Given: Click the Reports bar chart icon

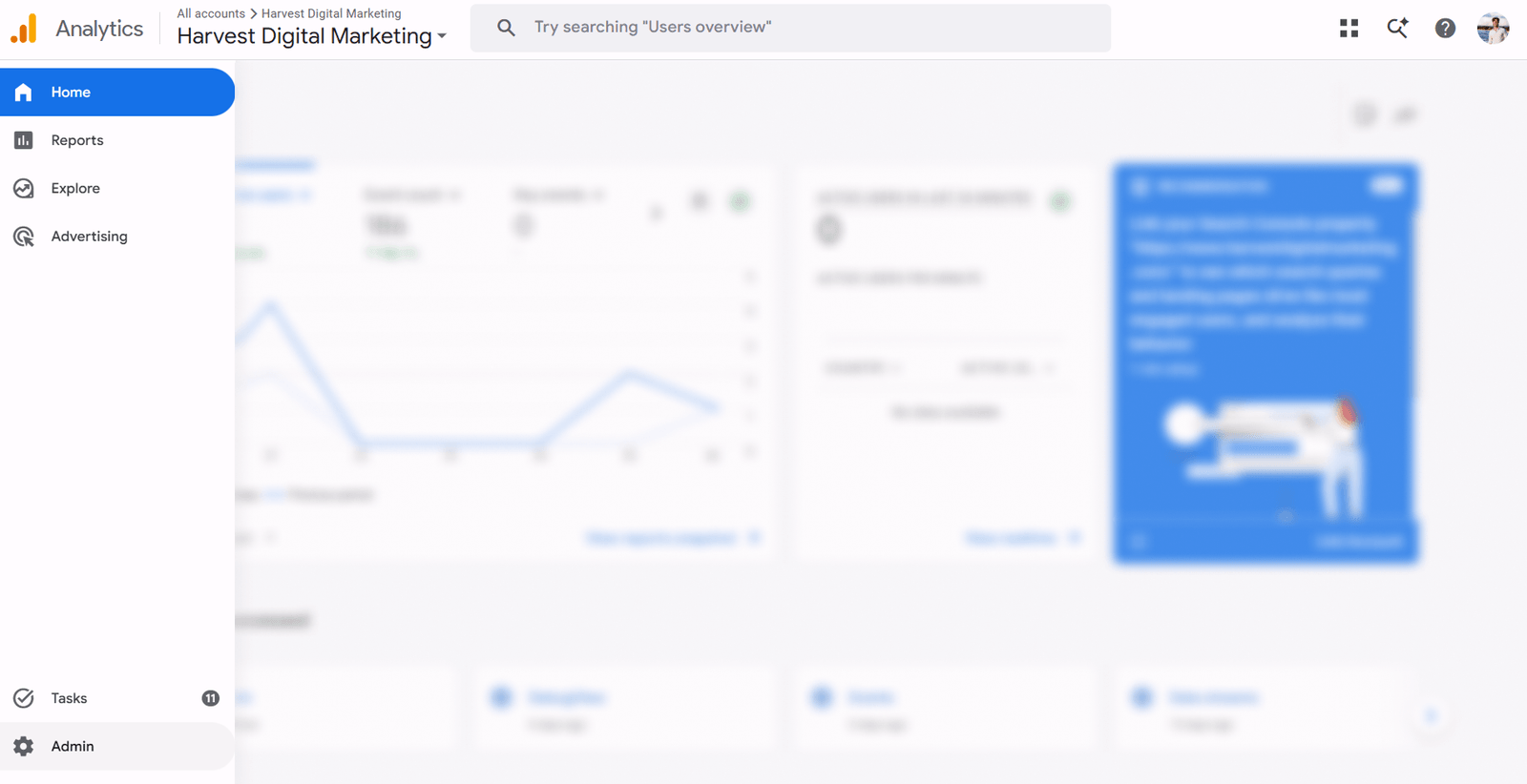Looking at the screenshot, I should tap(24, 140).
